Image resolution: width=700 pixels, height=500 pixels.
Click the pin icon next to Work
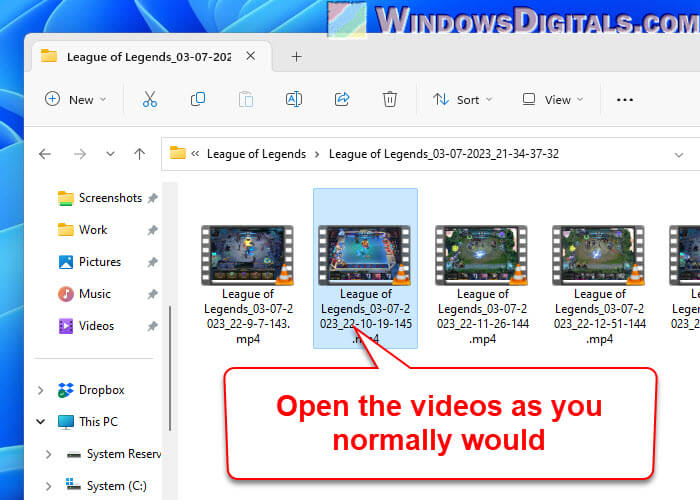click(x=153, y=230)
